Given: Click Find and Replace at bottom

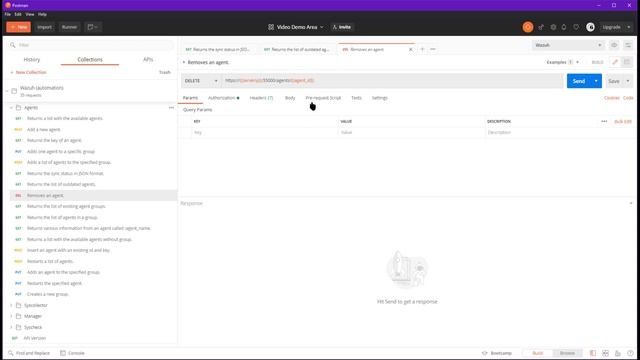Looking at the screenshot, I should (29, 353).
